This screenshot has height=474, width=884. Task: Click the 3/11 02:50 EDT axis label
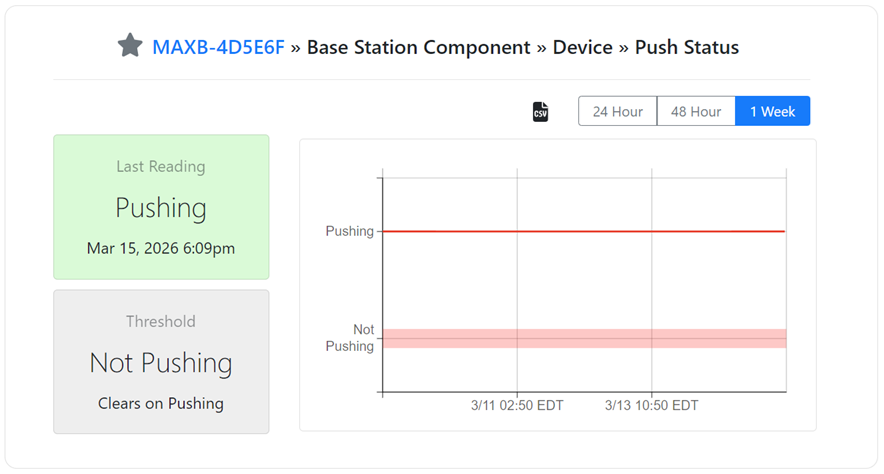[517, 406]
